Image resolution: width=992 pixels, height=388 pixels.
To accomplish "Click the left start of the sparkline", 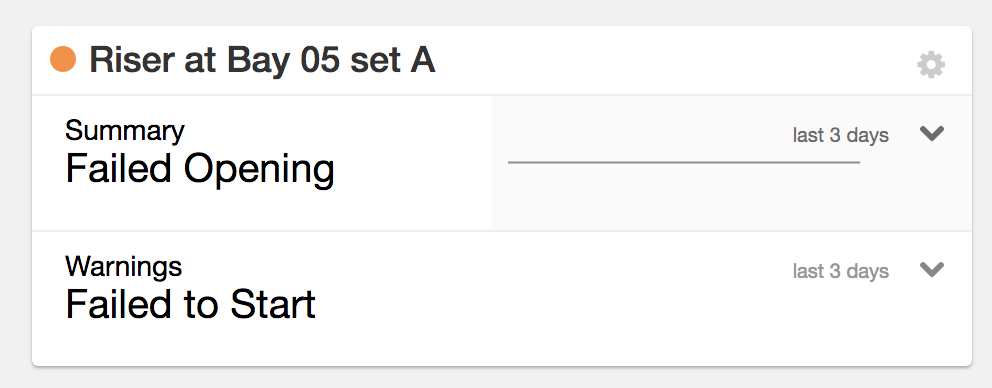I will point(511,163).
